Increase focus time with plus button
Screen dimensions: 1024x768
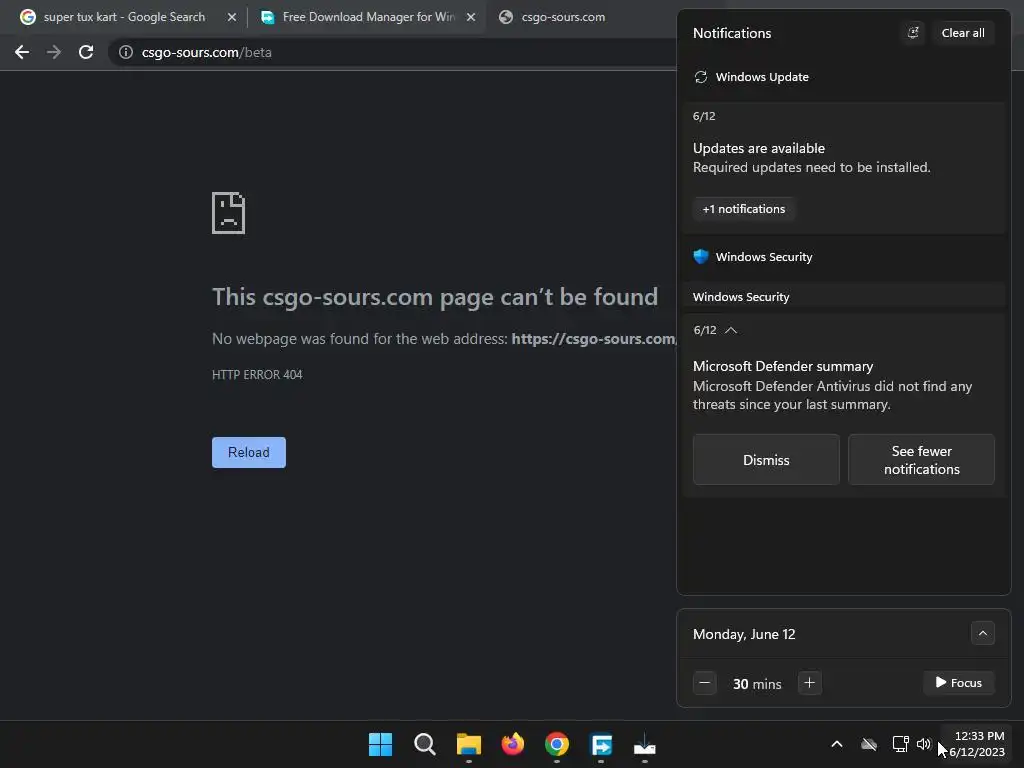(x=809, y=683)
